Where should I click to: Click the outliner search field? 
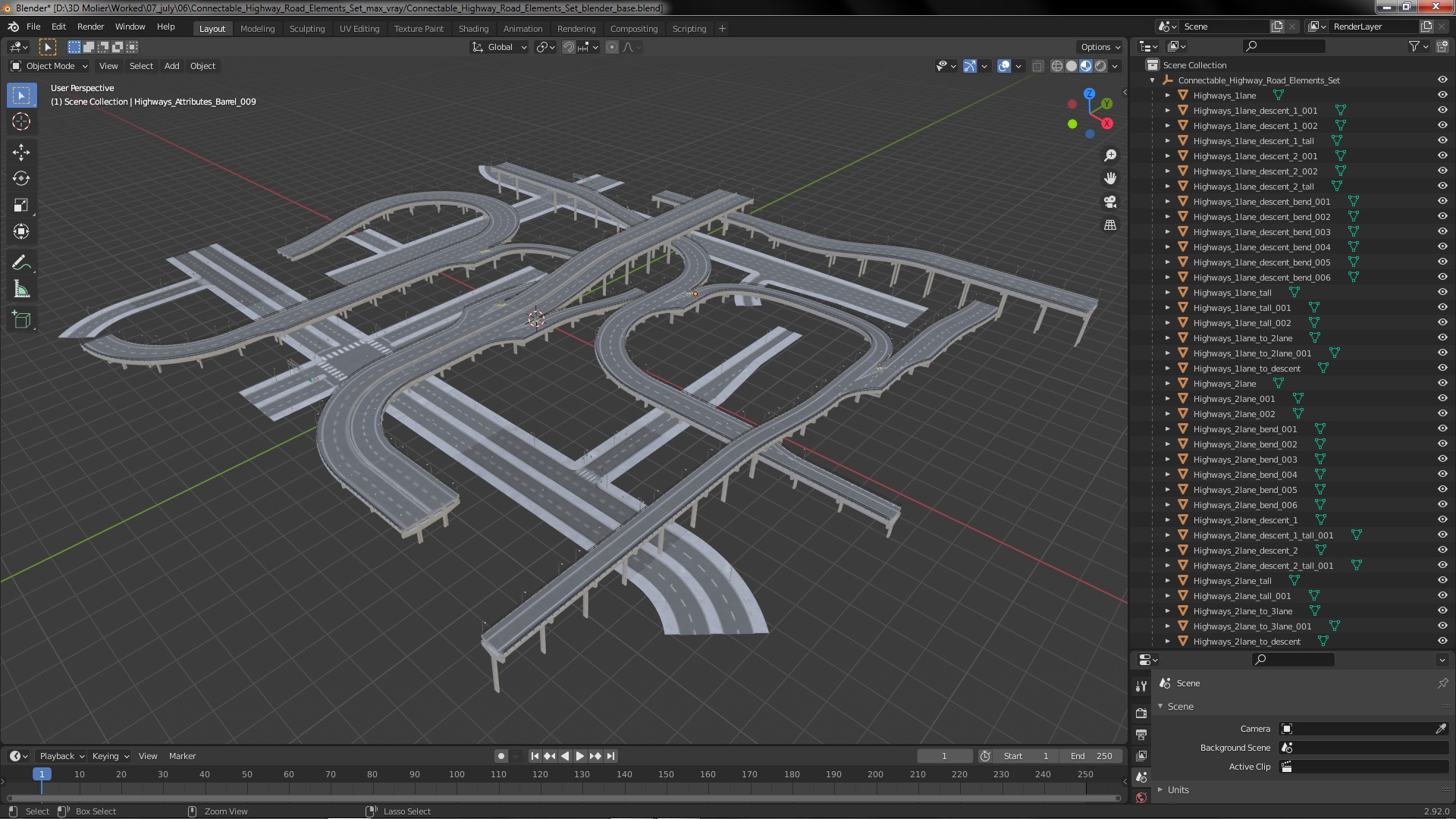point(1284,46)
